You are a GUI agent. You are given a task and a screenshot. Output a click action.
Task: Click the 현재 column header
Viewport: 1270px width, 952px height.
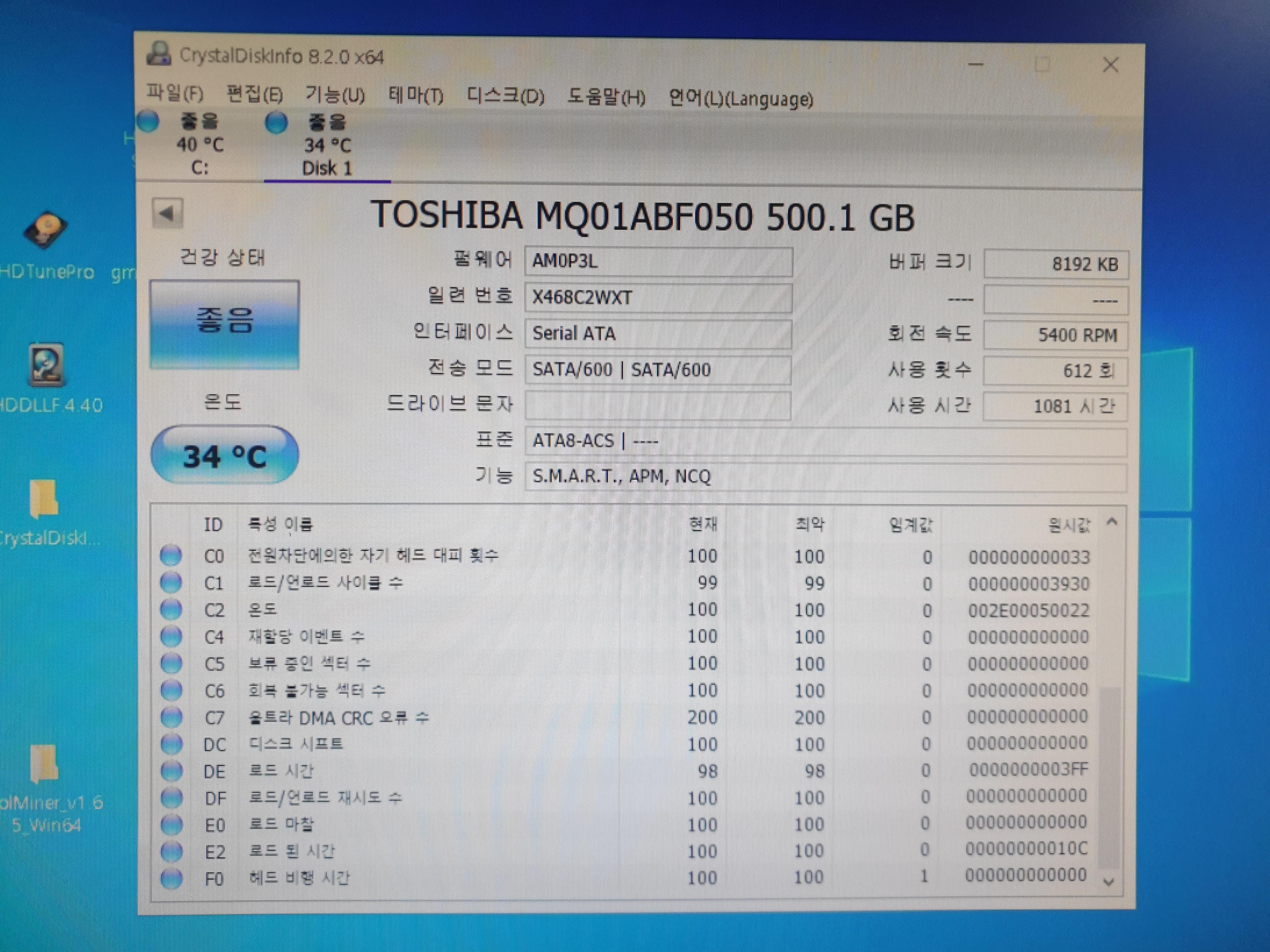pos(703,524)
